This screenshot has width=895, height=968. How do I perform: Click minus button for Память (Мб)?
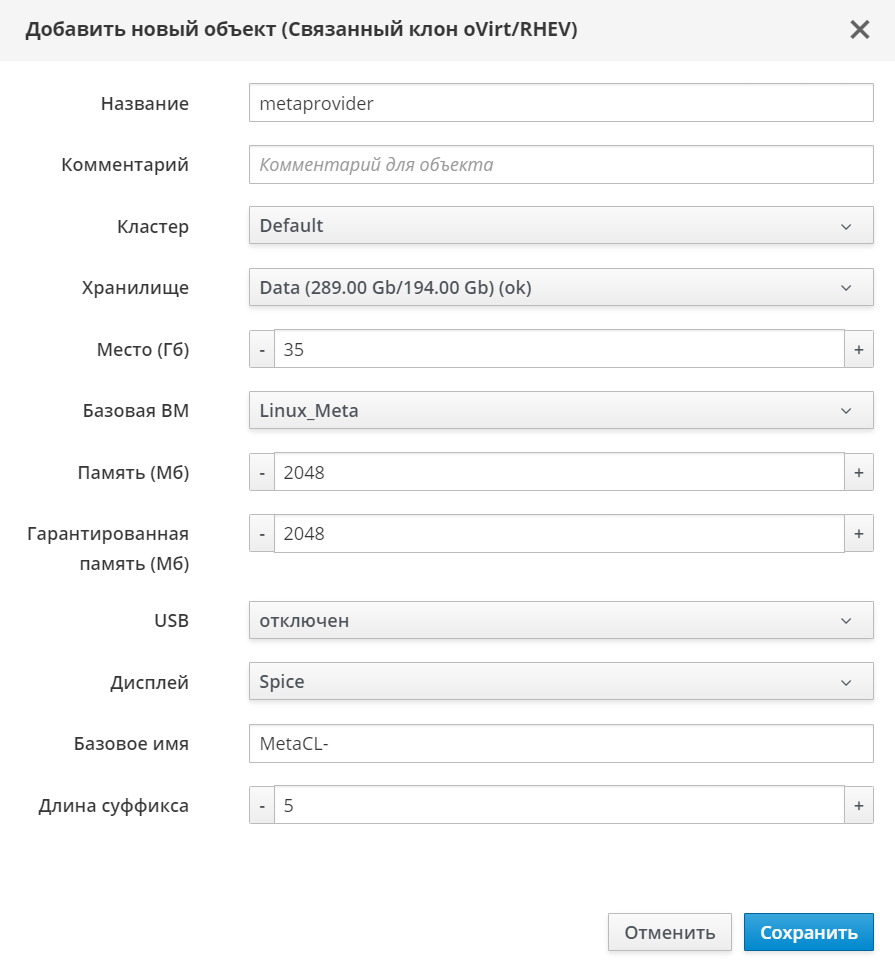(262, 472)
